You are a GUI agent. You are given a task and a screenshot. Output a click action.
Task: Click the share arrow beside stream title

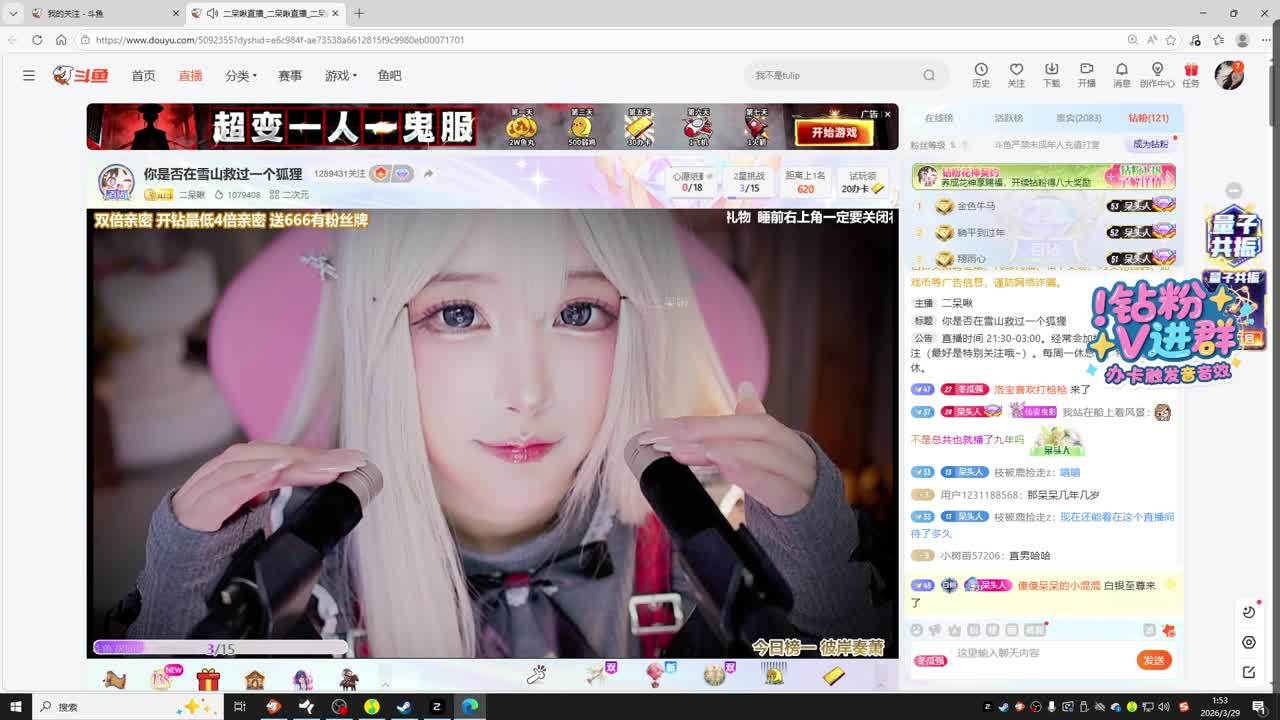(x=428, y=174)
